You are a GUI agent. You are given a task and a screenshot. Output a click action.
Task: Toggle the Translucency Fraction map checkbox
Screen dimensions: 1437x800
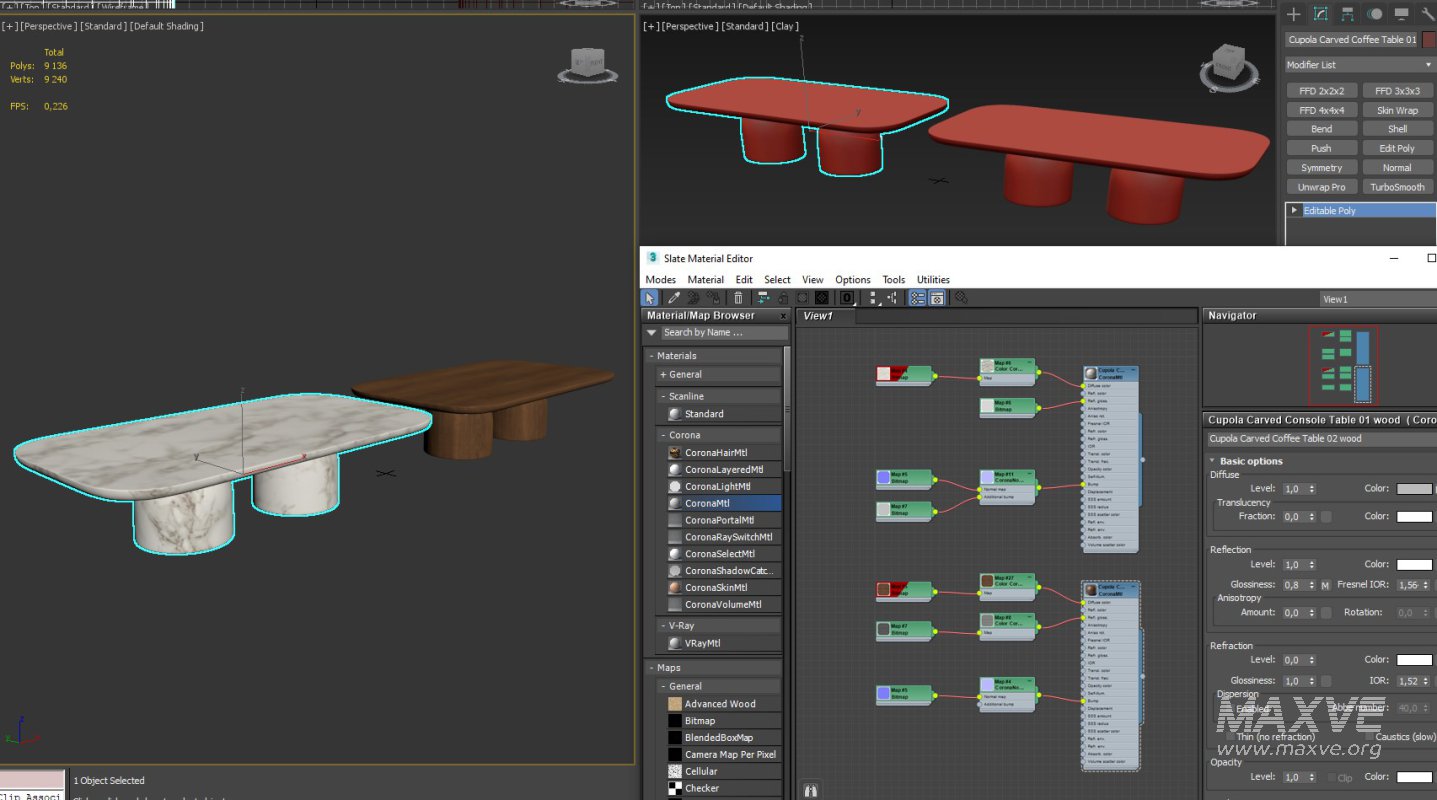(x=1325, y=517)
